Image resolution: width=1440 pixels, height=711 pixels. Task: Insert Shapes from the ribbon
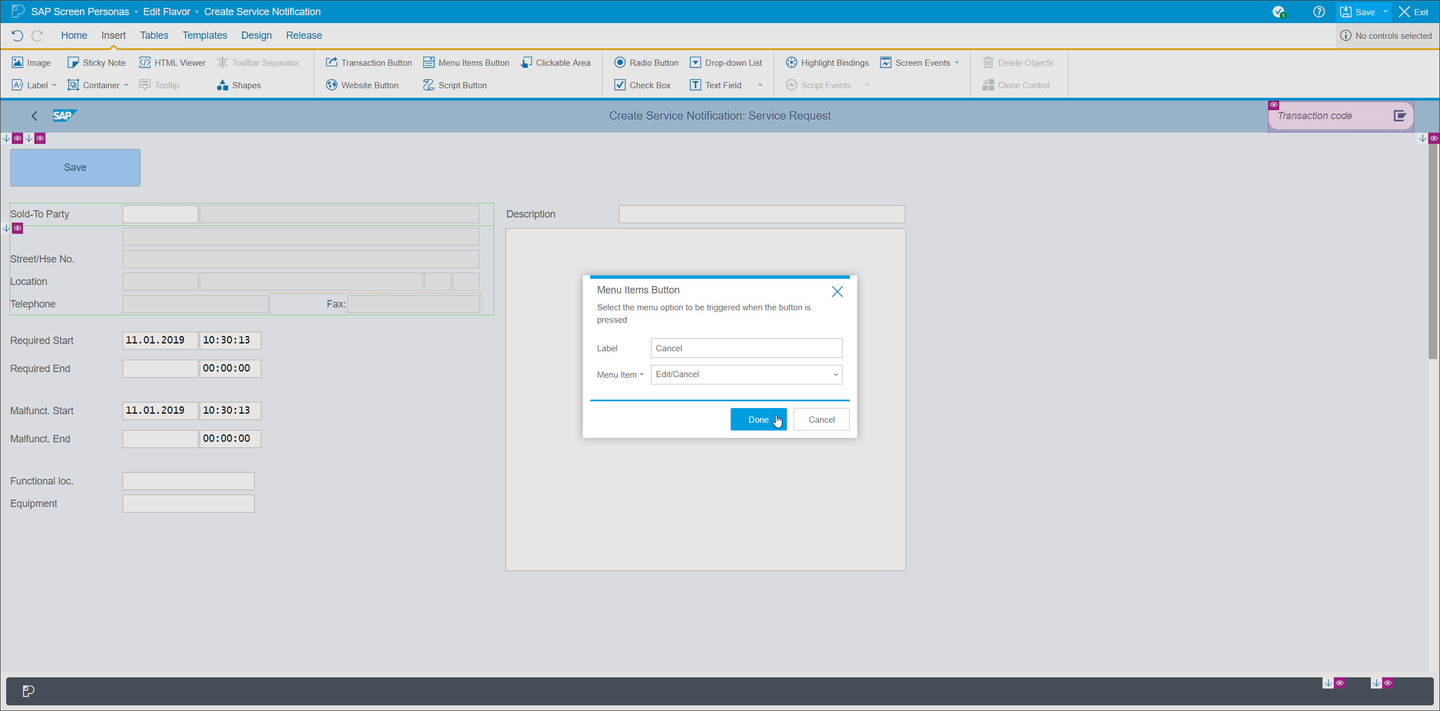[238, 85]
